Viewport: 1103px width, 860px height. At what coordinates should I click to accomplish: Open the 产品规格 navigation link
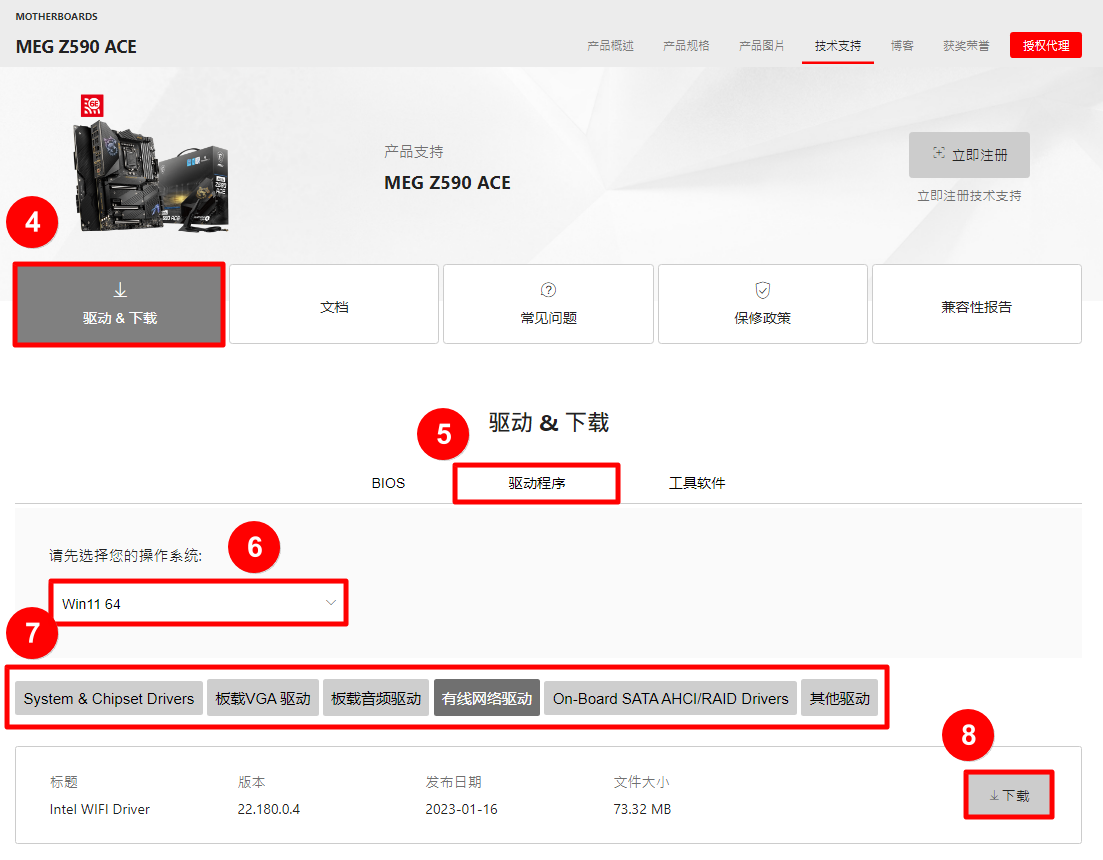(x=686, y=46)
